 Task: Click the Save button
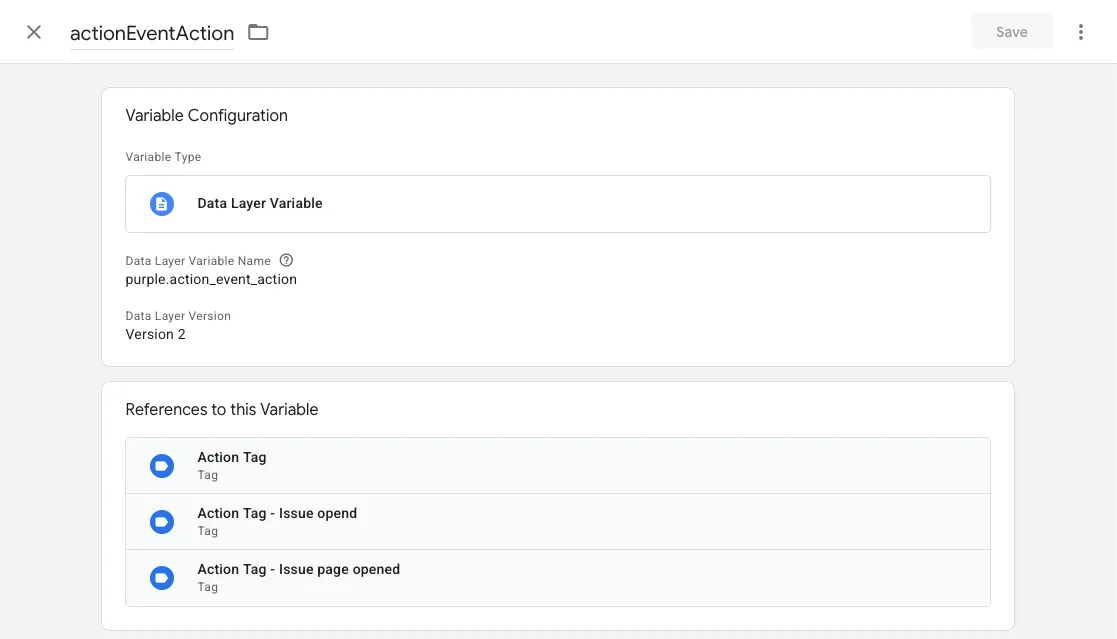[x=1012, y=32]
